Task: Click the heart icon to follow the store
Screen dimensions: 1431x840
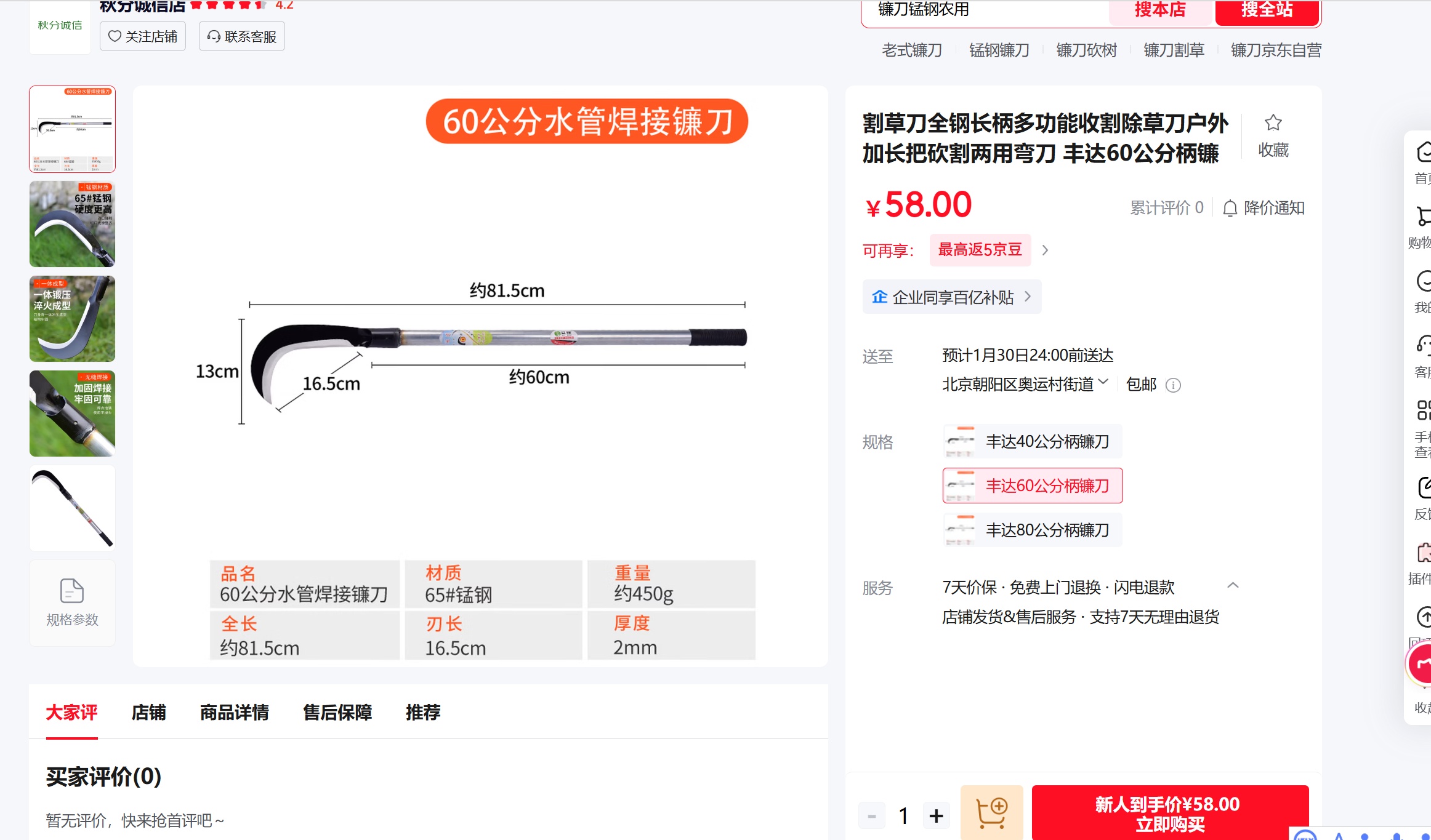Action: click(x=115, y=36)
